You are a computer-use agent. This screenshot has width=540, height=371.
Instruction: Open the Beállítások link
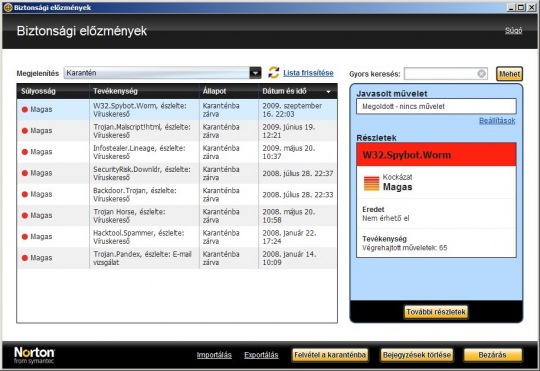click(497, 121)
